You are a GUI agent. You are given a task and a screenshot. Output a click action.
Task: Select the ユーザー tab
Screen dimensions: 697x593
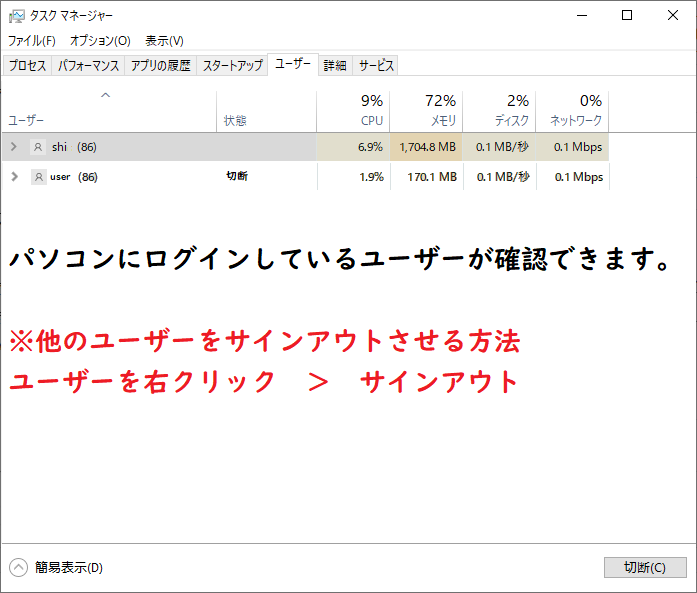tap(292, 64)
